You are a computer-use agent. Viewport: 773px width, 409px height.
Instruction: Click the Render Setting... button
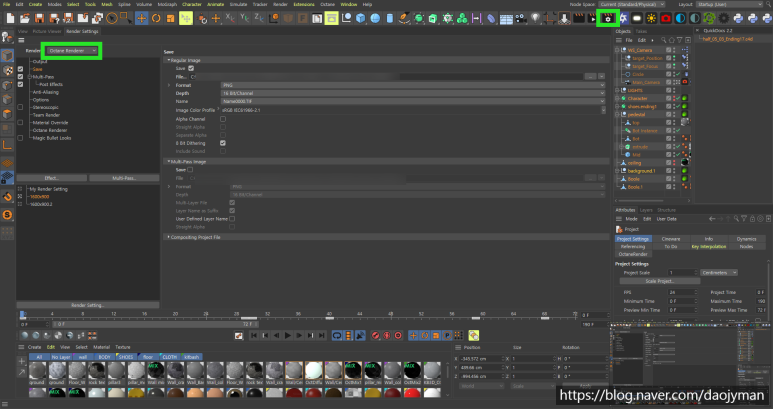[x=88, y=305]
